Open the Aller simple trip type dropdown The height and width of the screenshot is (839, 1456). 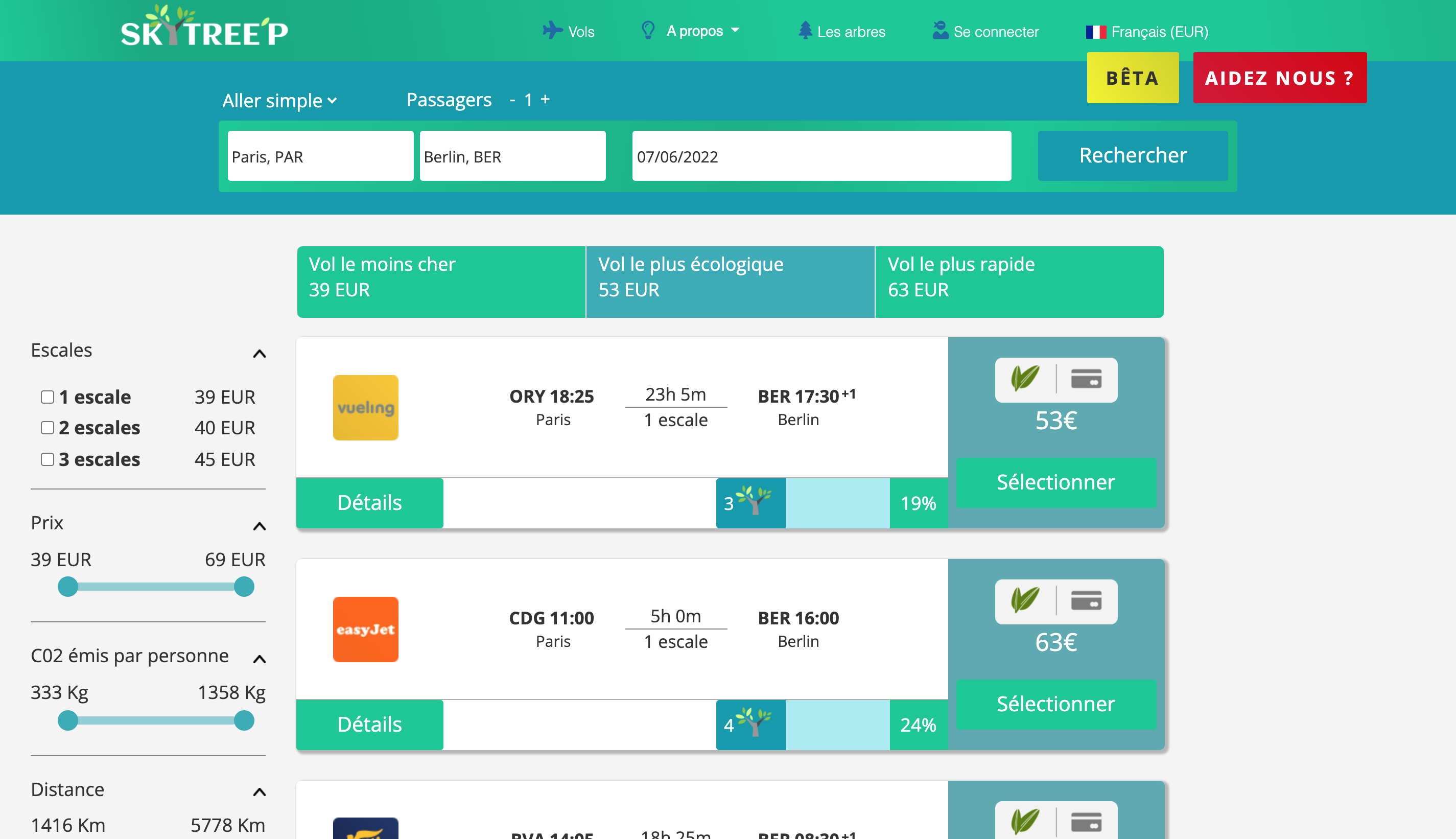[x=279, y=101]
